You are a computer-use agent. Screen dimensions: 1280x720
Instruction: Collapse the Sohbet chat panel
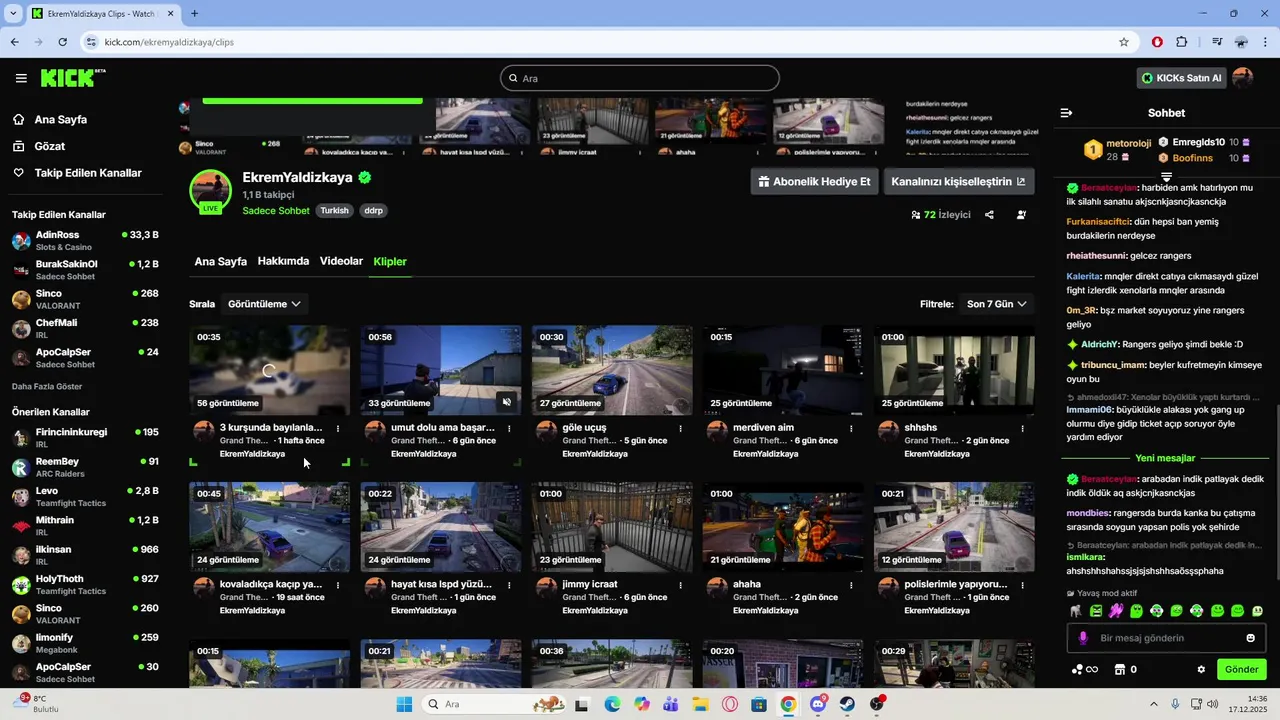[1066, 113]
